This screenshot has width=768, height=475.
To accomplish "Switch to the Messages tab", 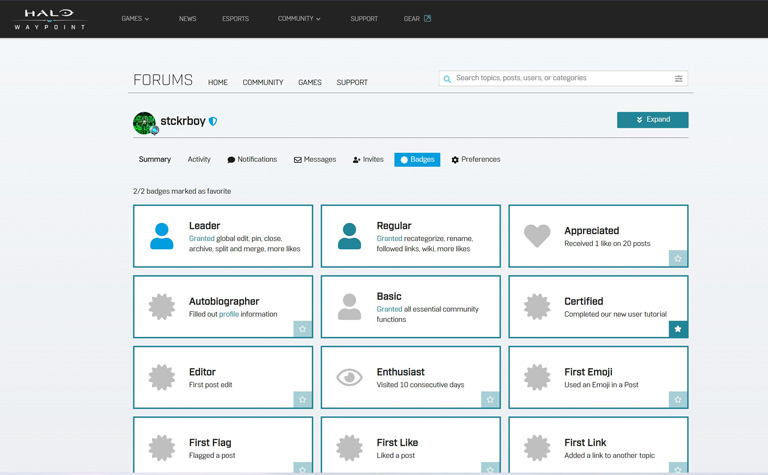I will [315, 159].
